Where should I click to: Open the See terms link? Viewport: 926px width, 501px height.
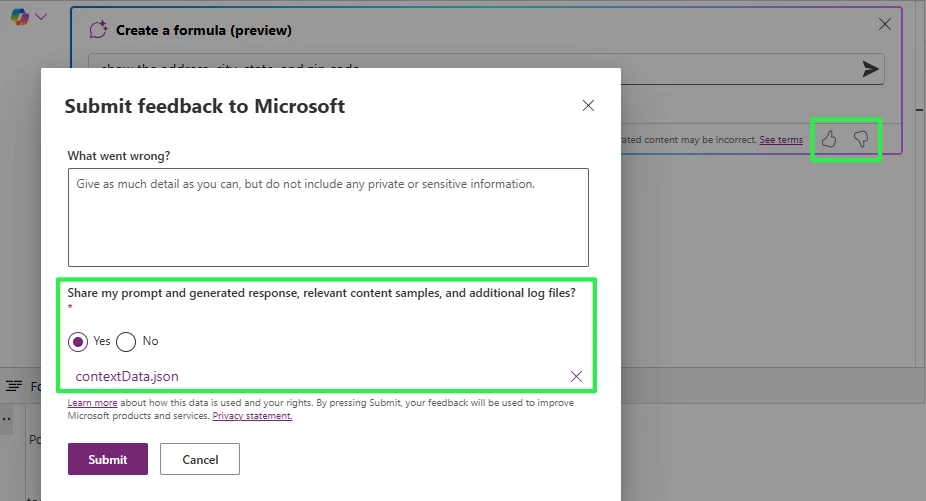tap(780, 140)
